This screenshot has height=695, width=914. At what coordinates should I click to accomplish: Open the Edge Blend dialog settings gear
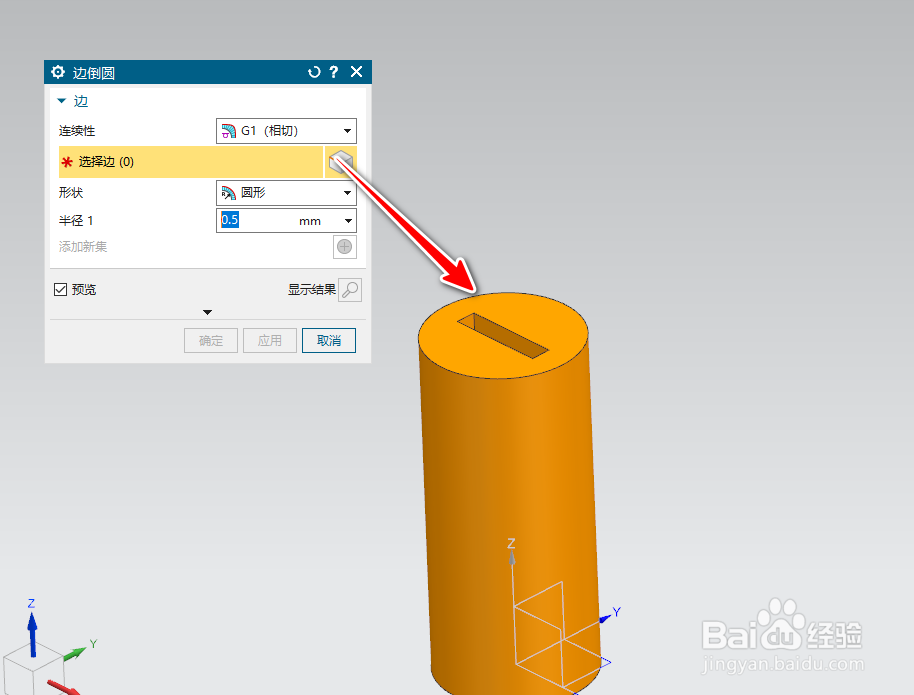(x=58, y=72)
